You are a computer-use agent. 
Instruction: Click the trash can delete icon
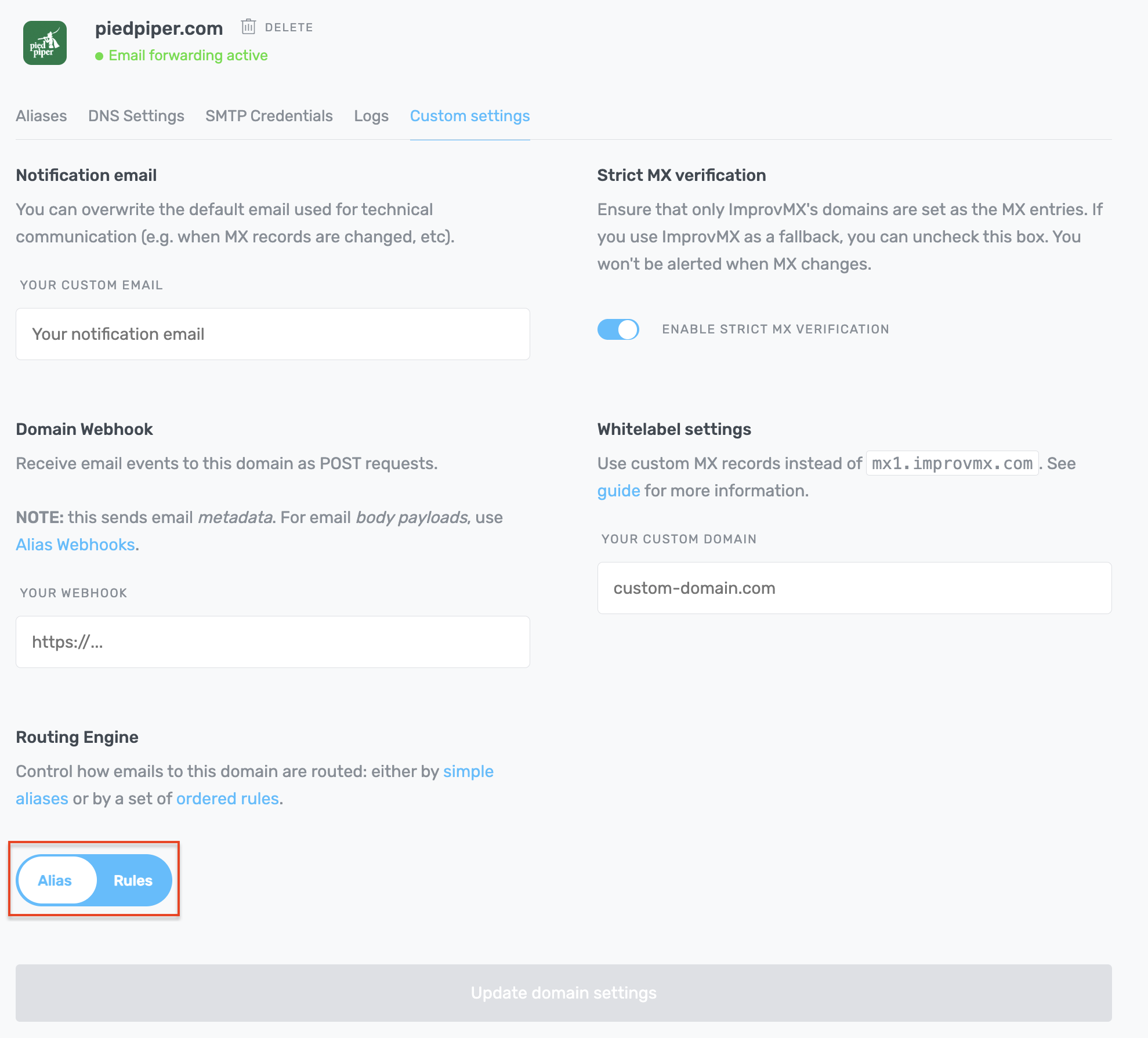click(248, 27)
